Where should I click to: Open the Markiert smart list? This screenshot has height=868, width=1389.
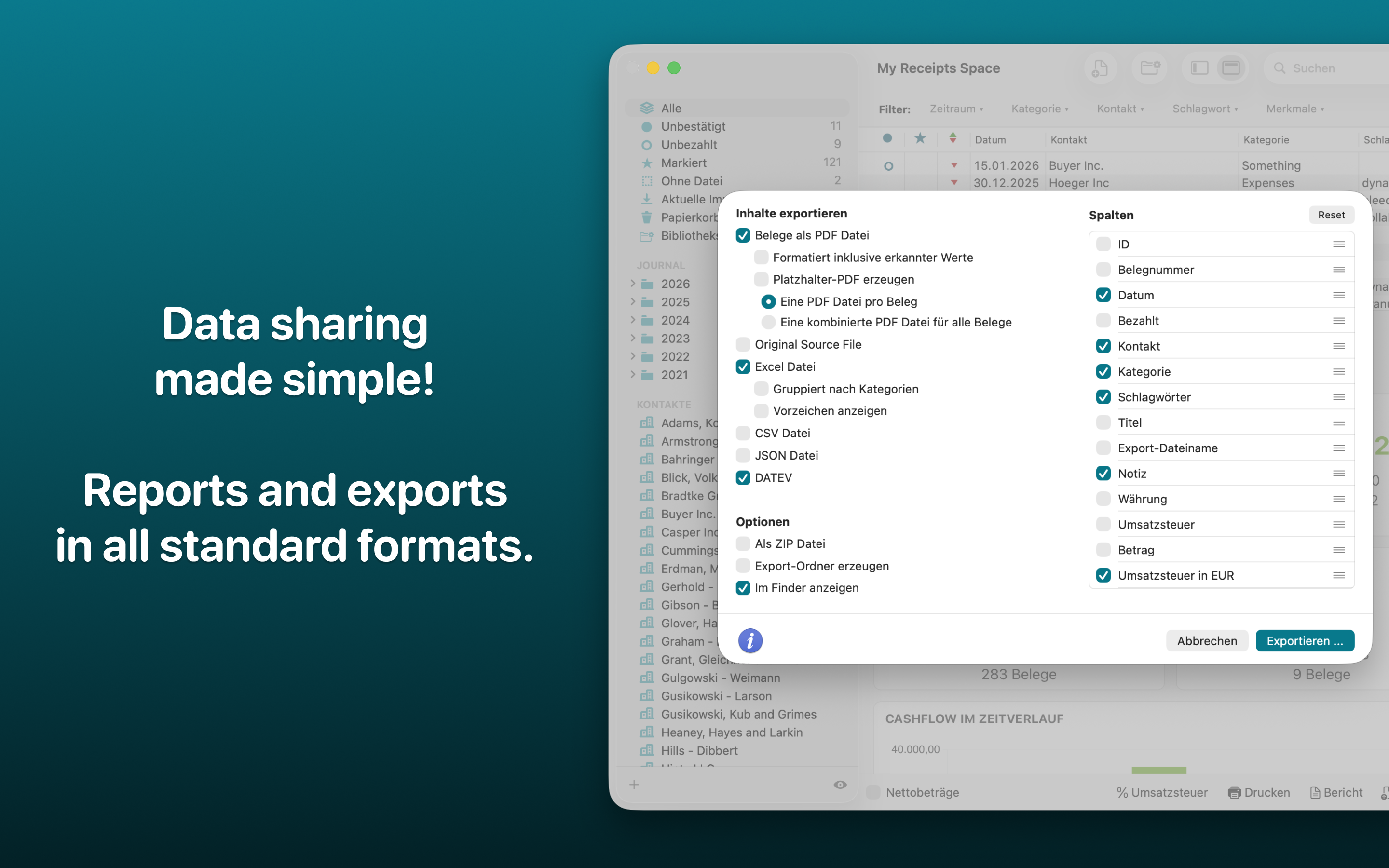click(x=683, y=163)
